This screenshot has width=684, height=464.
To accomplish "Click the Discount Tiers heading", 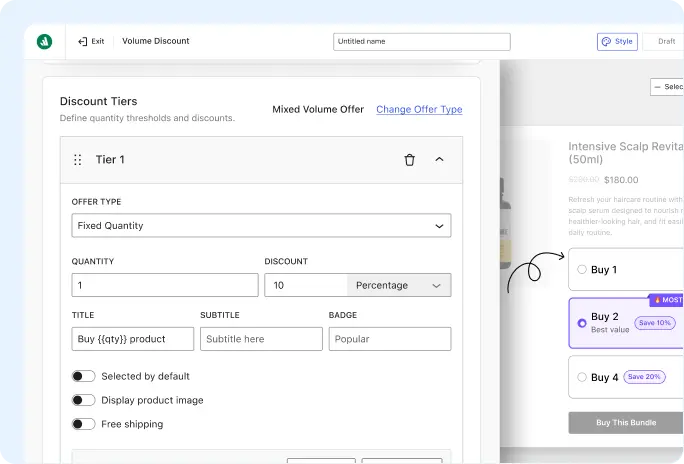I will (99, 101).
